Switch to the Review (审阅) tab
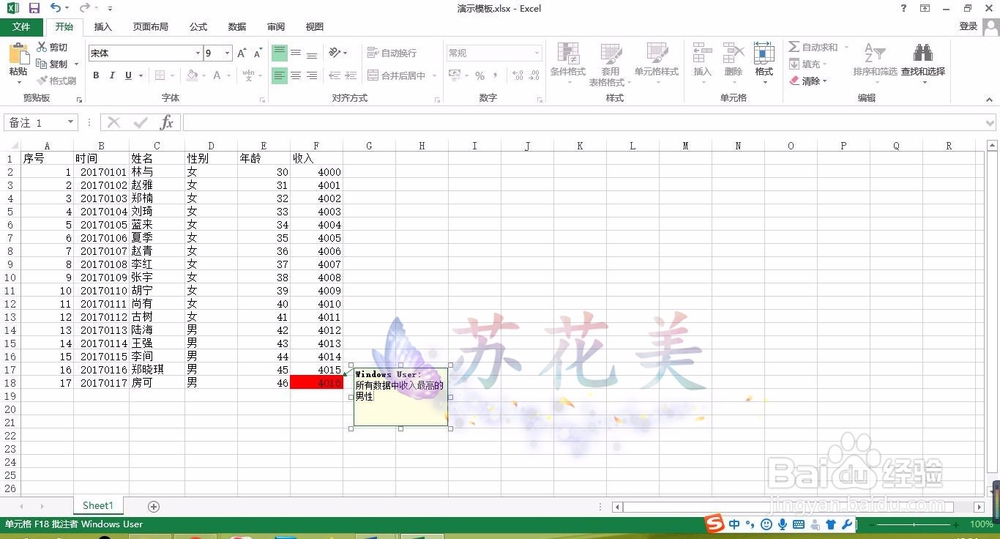The width and height of the screenshot is (1000, 539). [x=276, y=27]
